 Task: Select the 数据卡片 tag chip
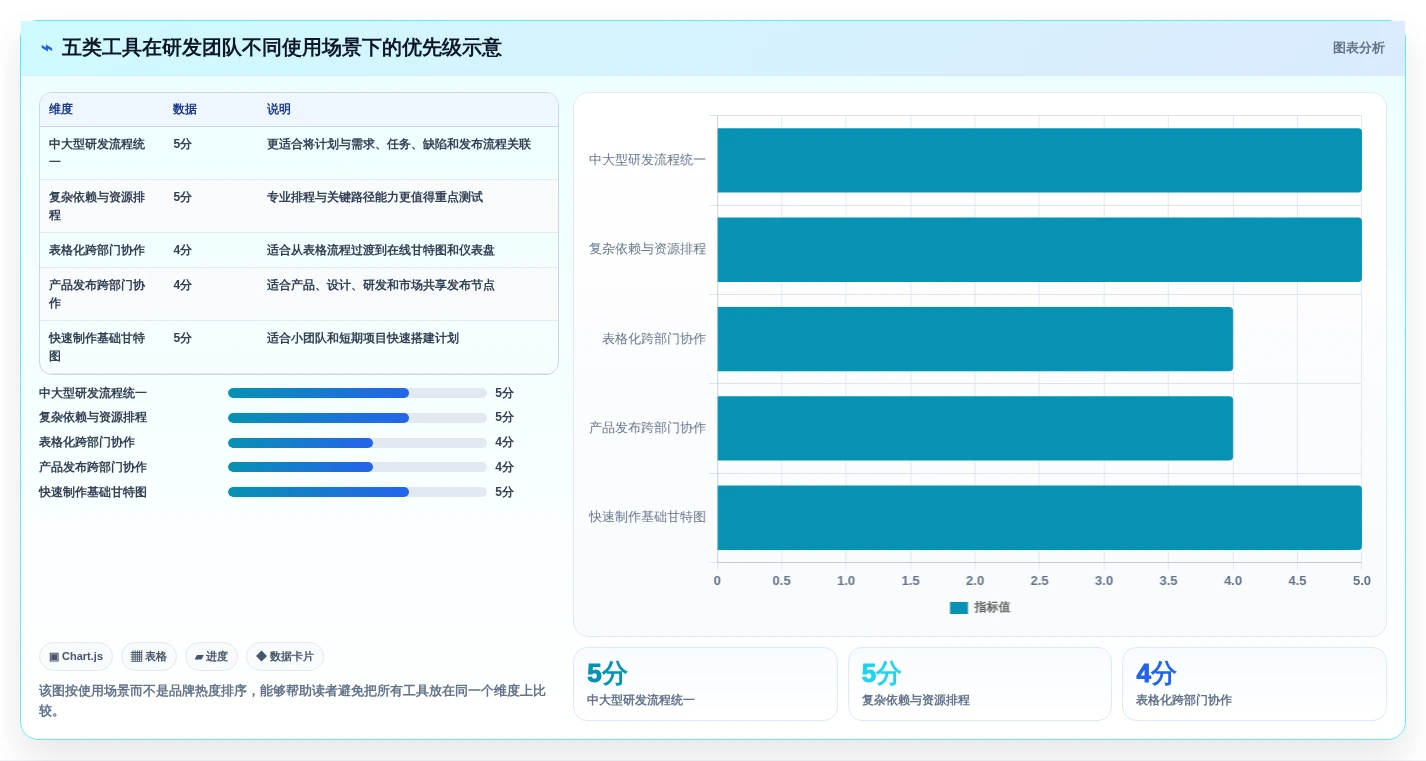pos(285,657)
